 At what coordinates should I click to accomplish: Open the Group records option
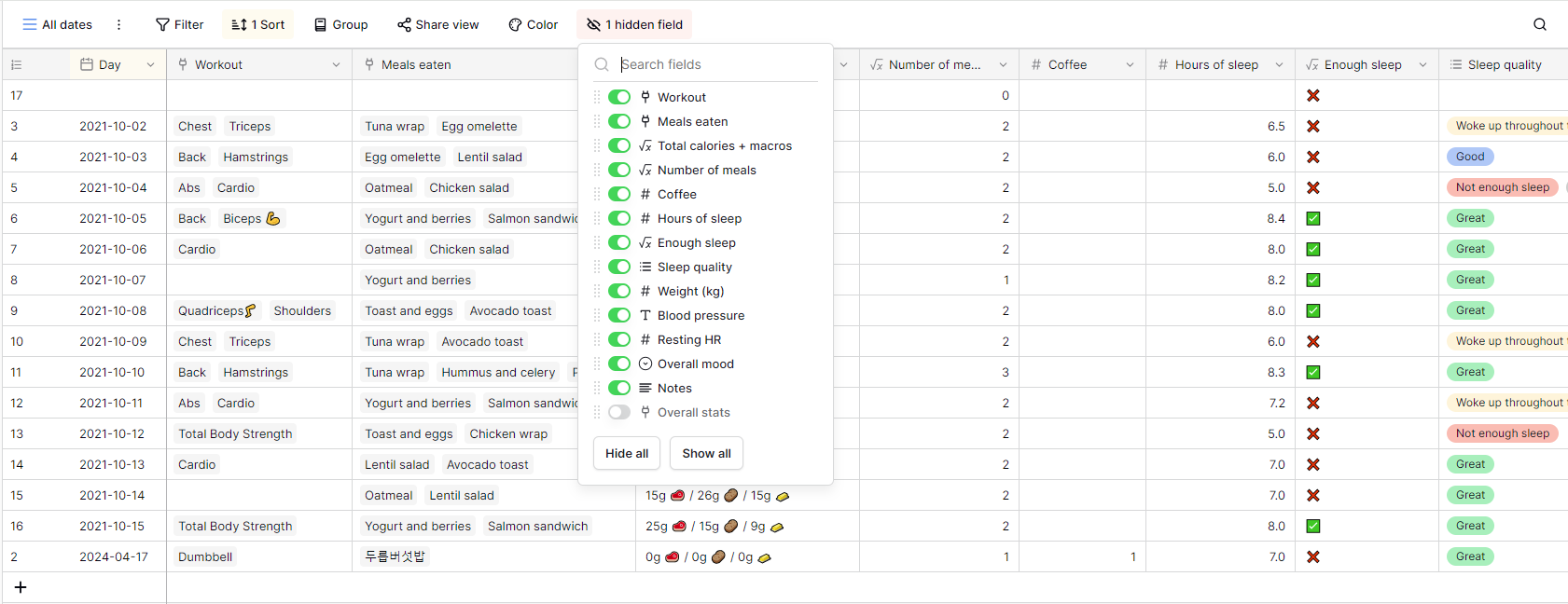(340, 24)
